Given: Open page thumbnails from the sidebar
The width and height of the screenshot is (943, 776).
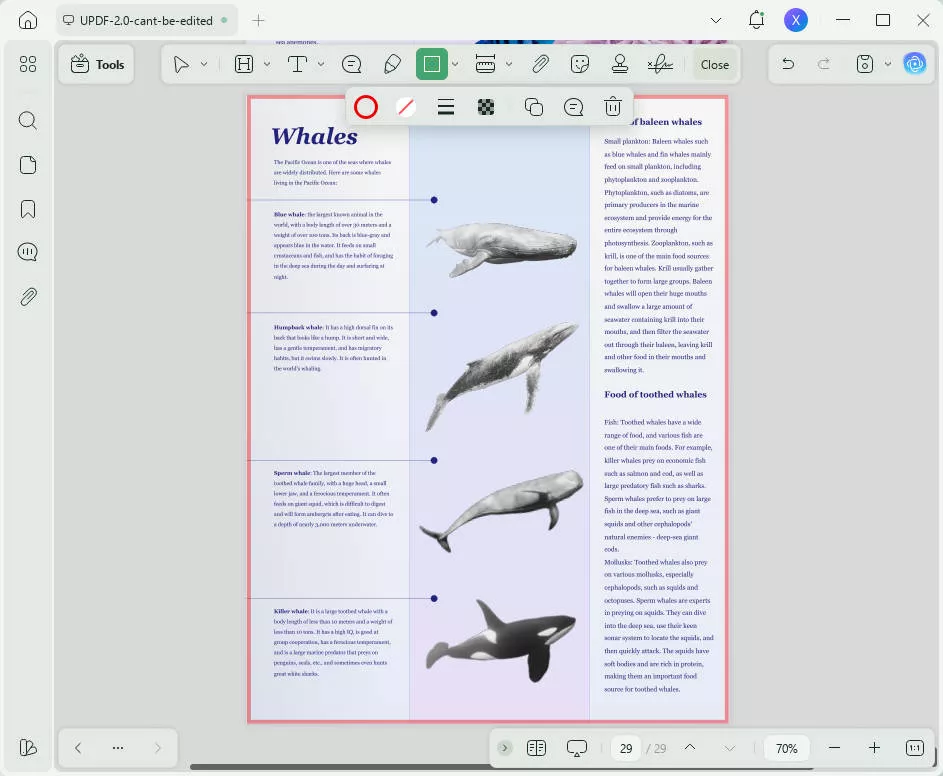Looking at the screenshot, I should [28, 164].
